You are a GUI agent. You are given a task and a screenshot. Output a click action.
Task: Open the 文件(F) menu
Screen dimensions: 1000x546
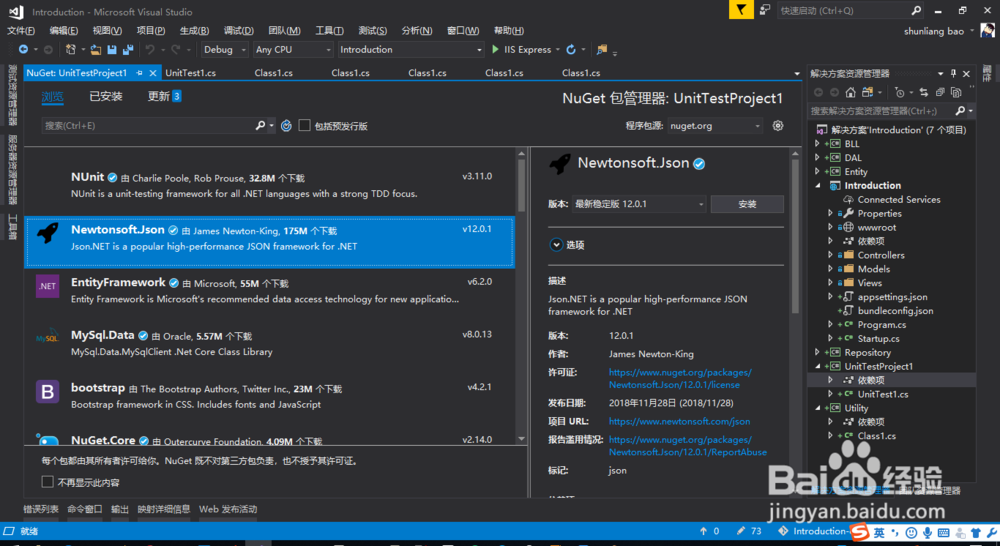[x=21, y=31]
